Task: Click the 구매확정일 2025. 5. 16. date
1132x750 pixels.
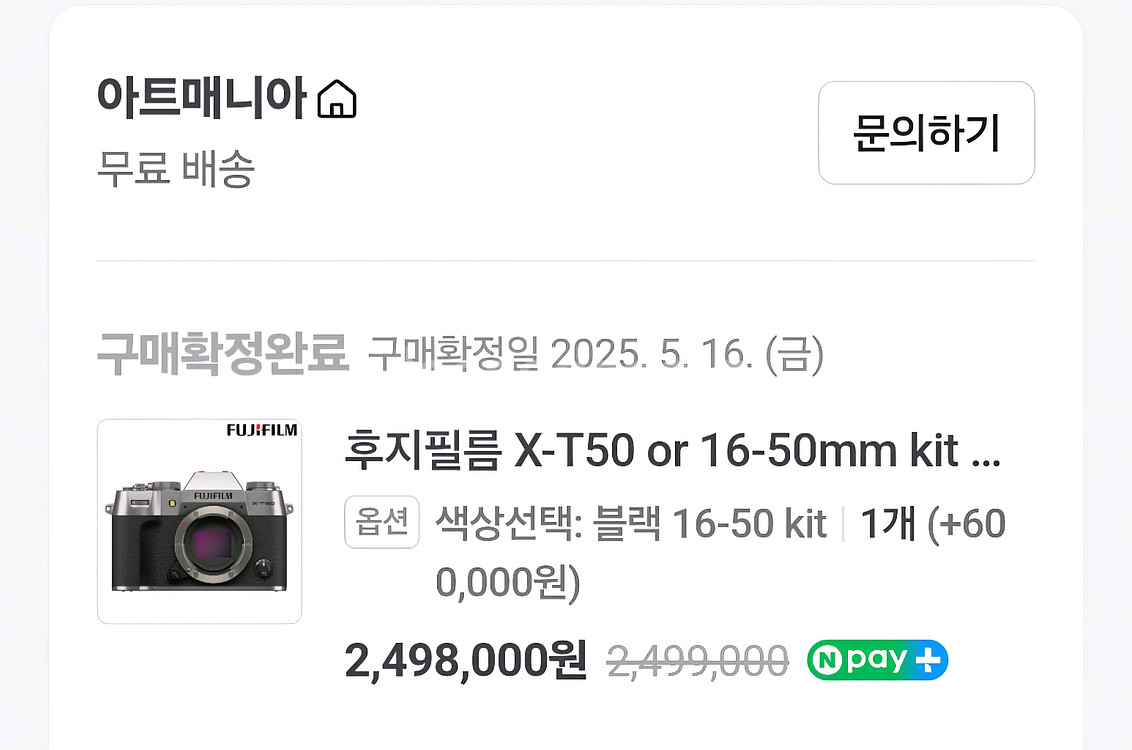Action: pos(596,354)
